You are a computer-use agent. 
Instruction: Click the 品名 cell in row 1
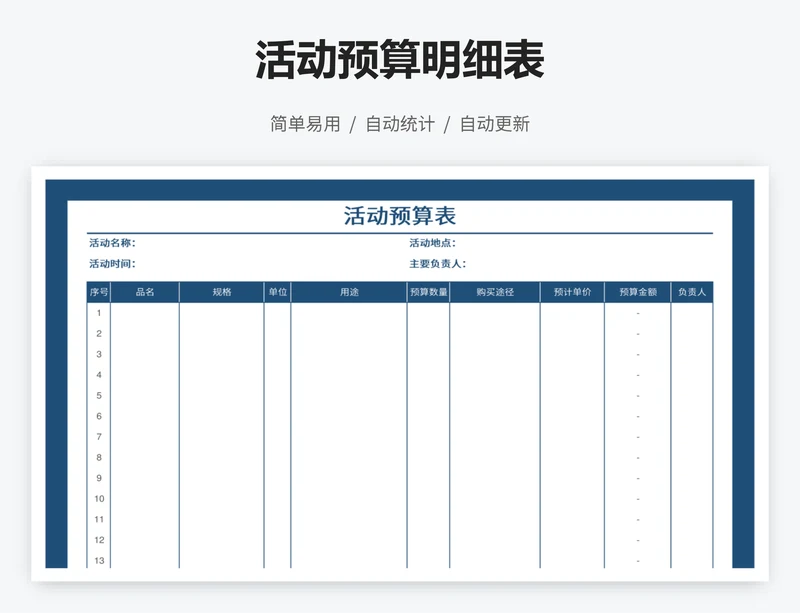point(145,313)
